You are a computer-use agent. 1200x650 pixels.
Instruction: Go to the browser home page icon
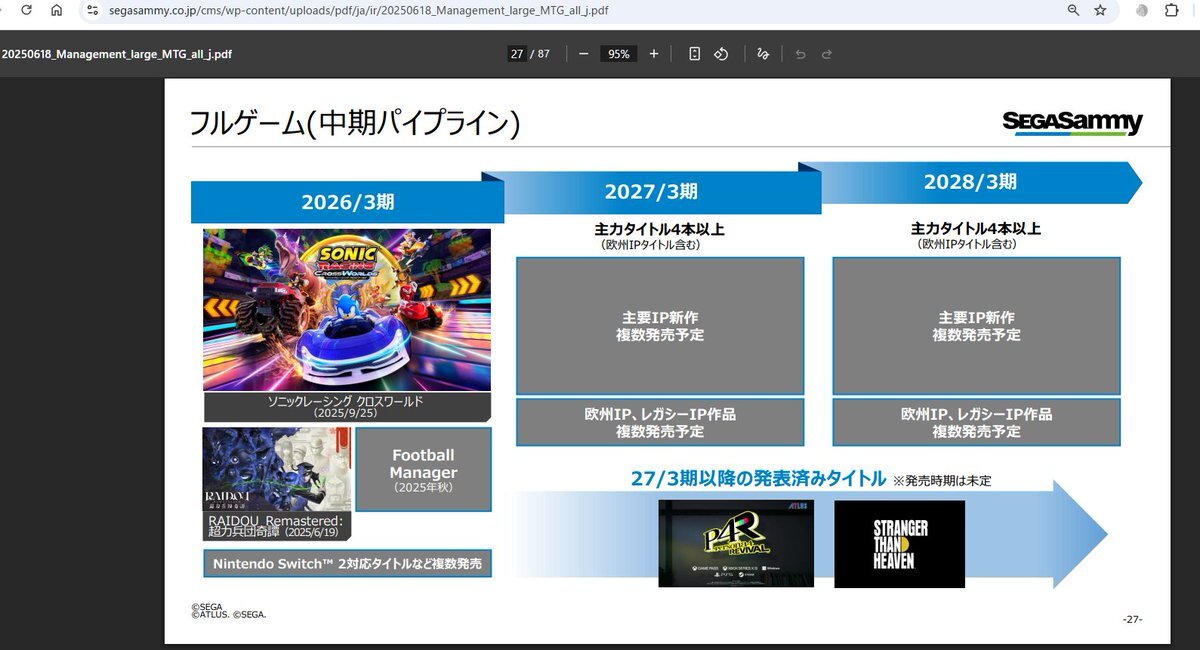tap(56, 10)
